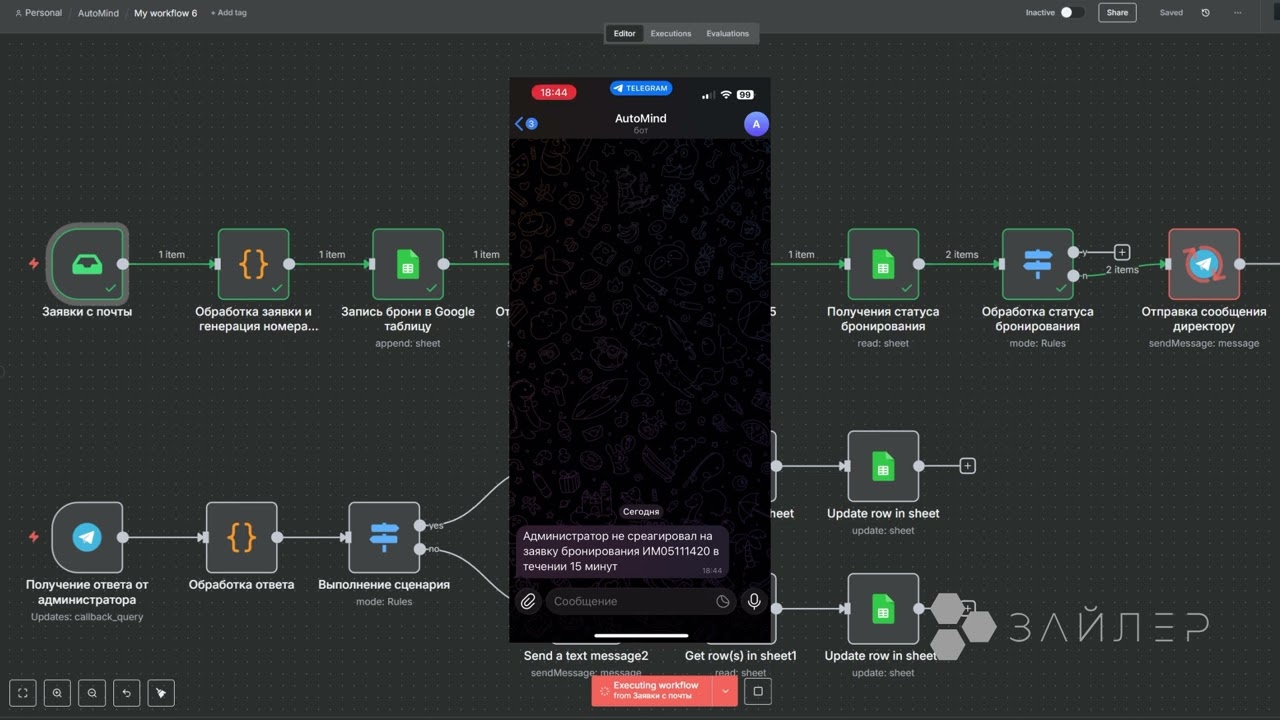Image resolution: width=1280 pixels, height=720 pixels.
Task: Open the lower Update row in sheet node
Action: point(883,608)
